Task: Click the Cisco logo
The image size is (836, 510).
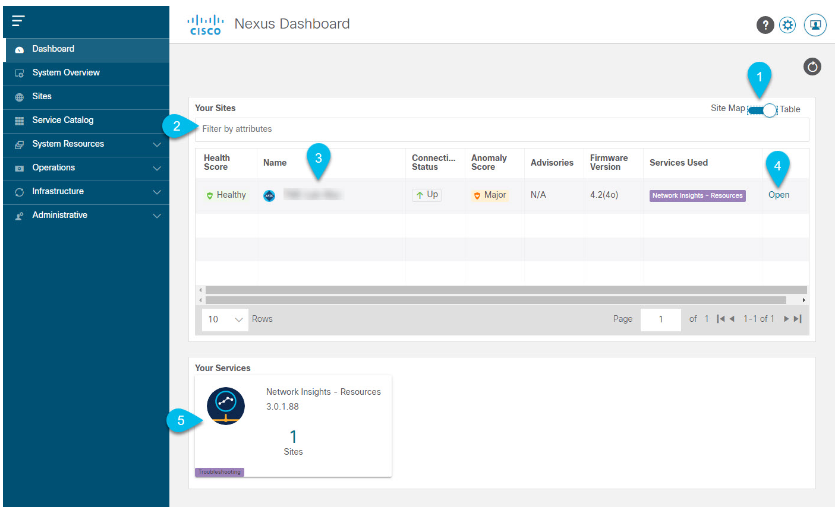Action: coord(205,25)
